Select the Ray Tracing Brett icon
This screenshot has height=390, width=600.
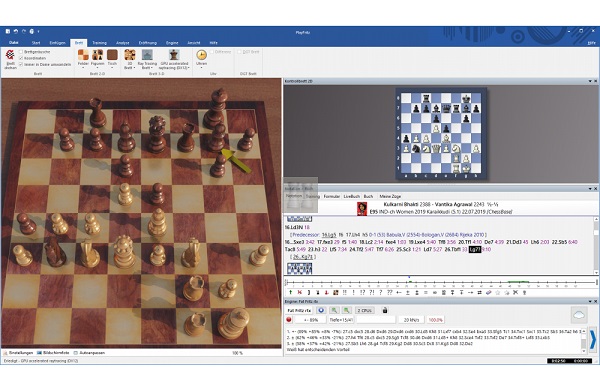click(147, 59)
